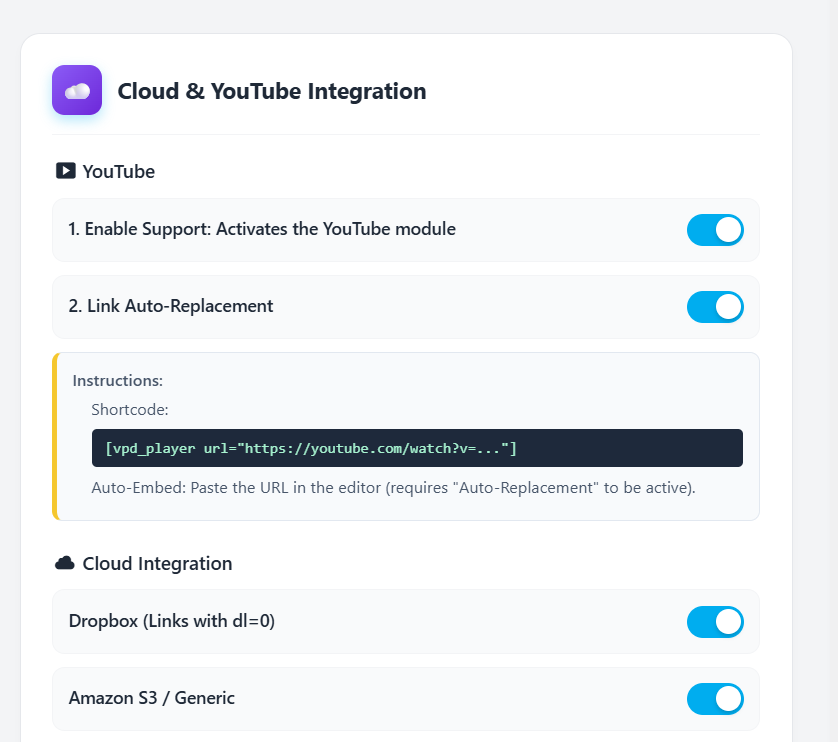Click the vpd_player shortcode code block
The height and width of the screenshot is (742, 838).
pos(417,448)
